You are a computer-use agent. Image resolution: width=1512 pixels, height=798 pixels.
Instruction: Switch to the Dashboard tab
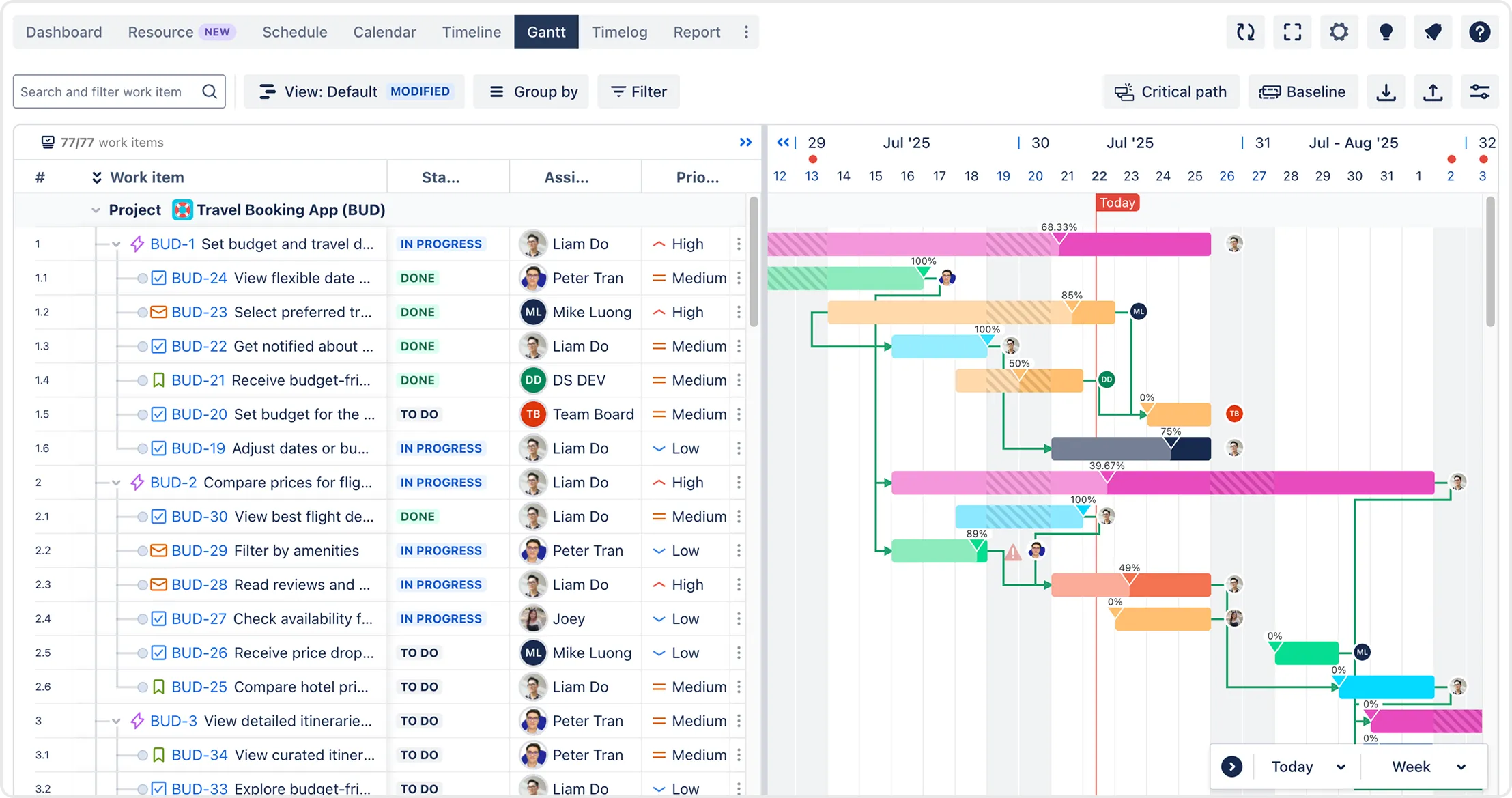63,32
